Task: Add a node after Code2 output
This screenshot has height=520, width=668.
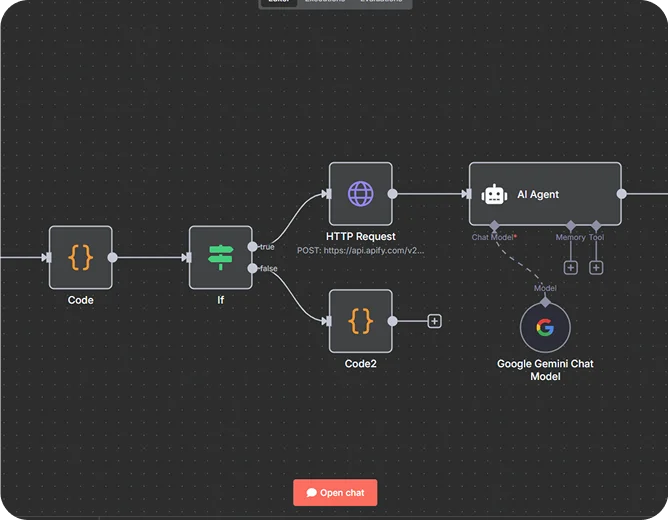Action: pos(434,321)
